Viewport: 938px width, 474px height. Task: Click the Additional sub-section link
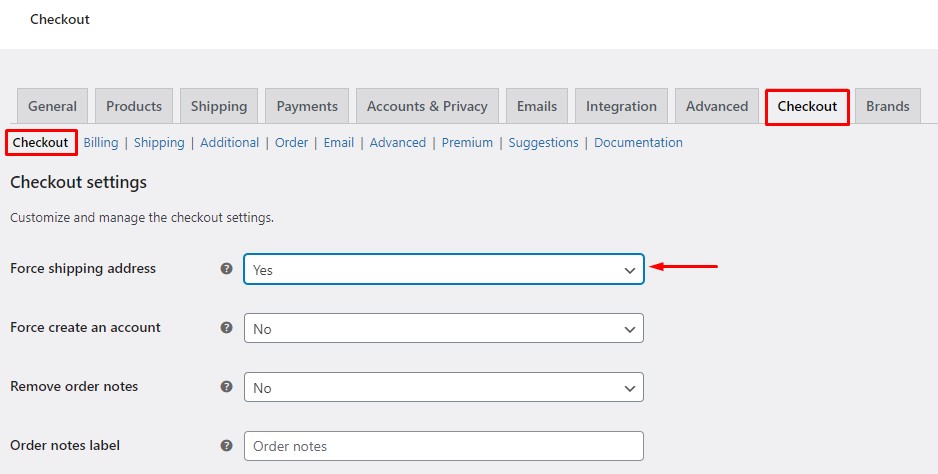coord(230,142)
